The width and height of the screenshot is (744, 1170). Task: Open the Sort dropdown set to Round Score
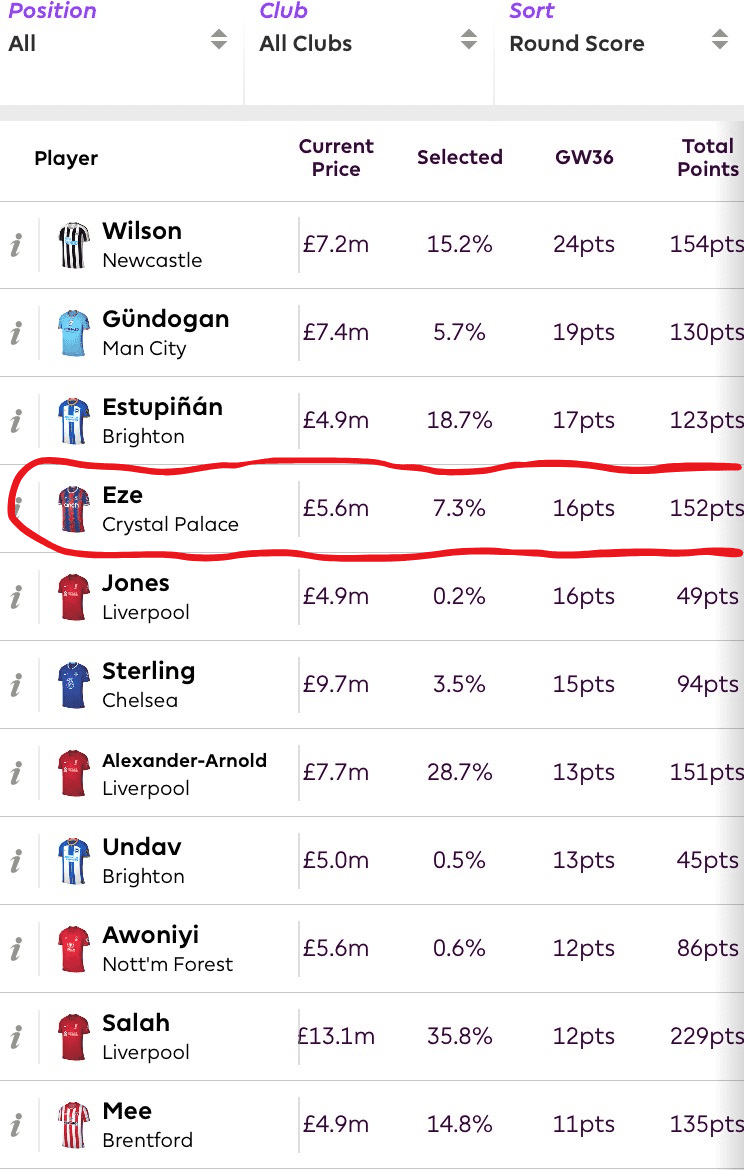[x=618, y=42]
